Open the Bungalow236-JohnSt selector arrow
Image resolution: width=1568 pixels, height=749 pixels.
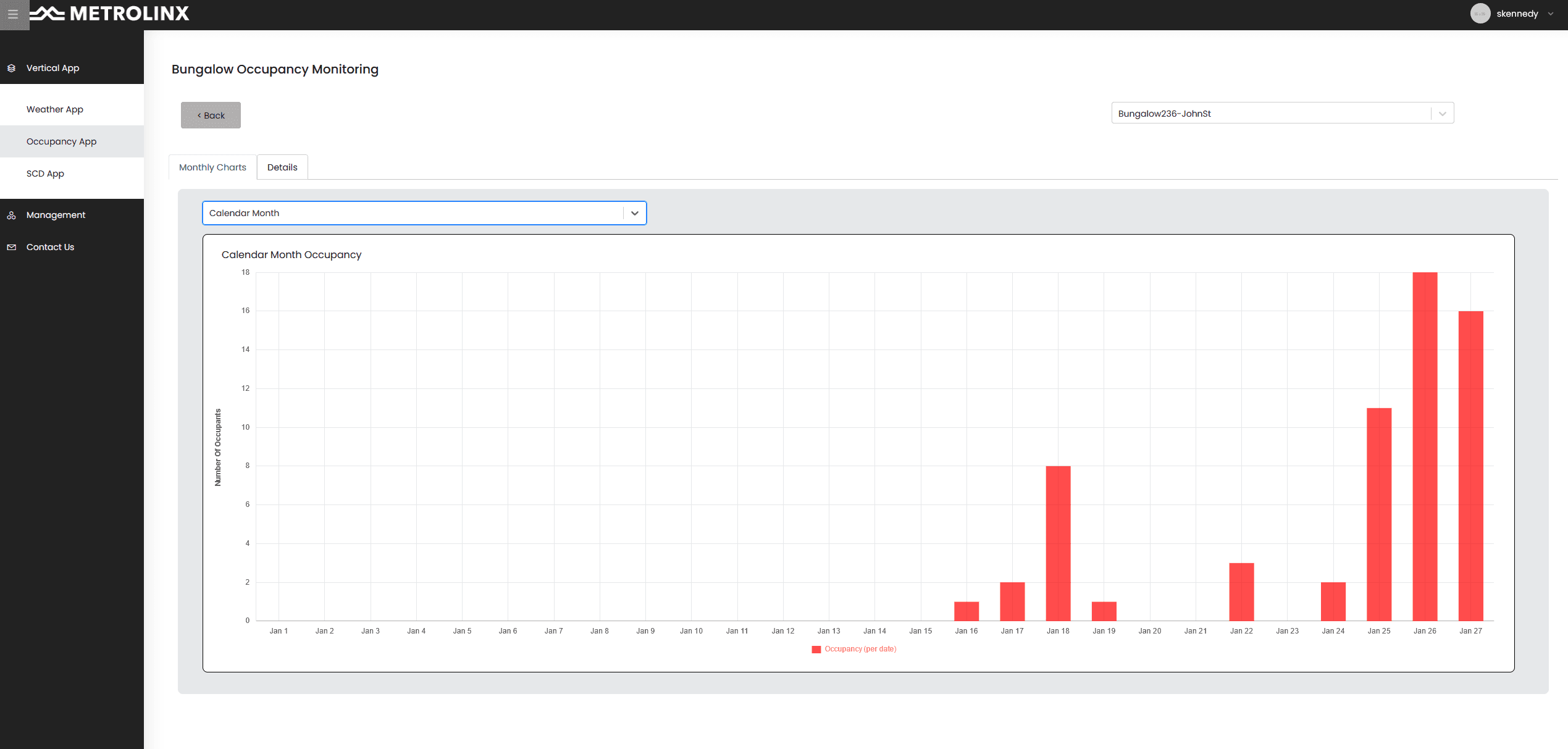click(1443, 114)
